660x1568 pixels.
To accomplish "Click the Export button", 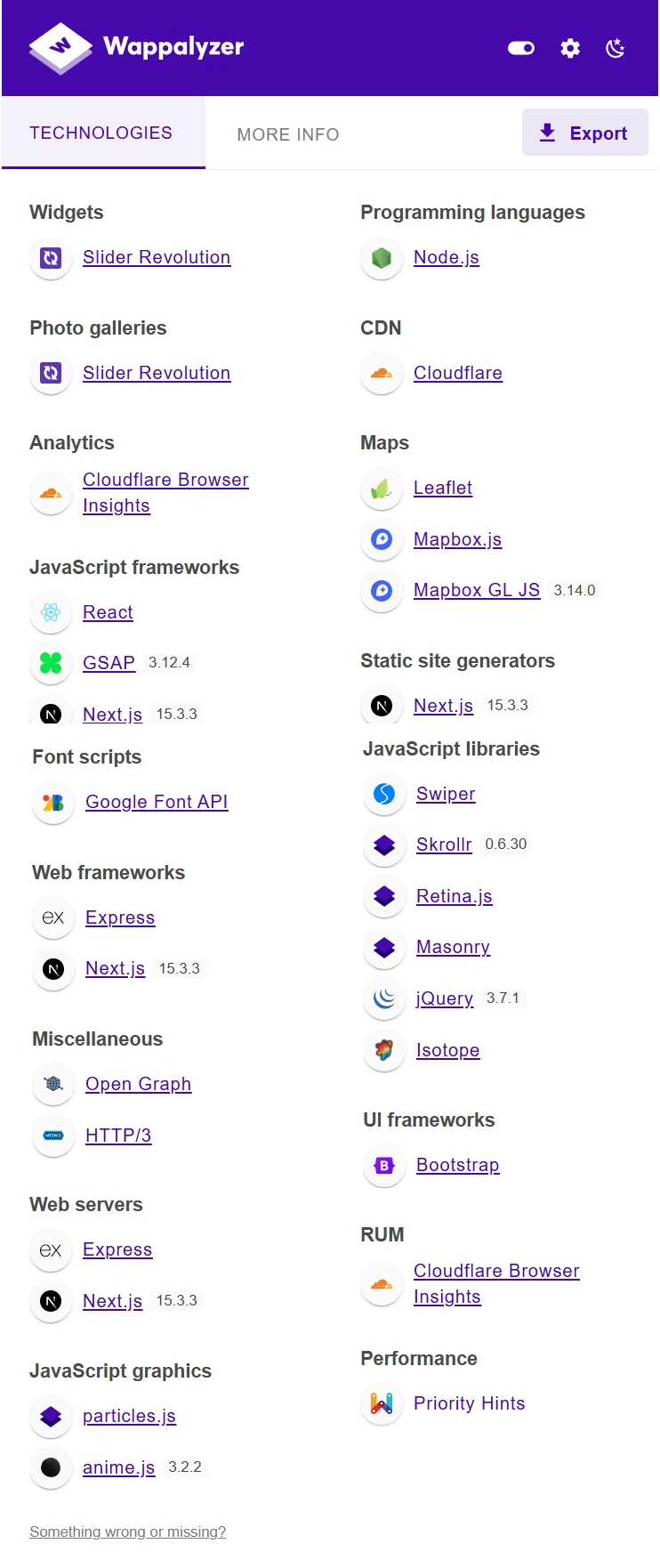I will click(x=585, y=132).
